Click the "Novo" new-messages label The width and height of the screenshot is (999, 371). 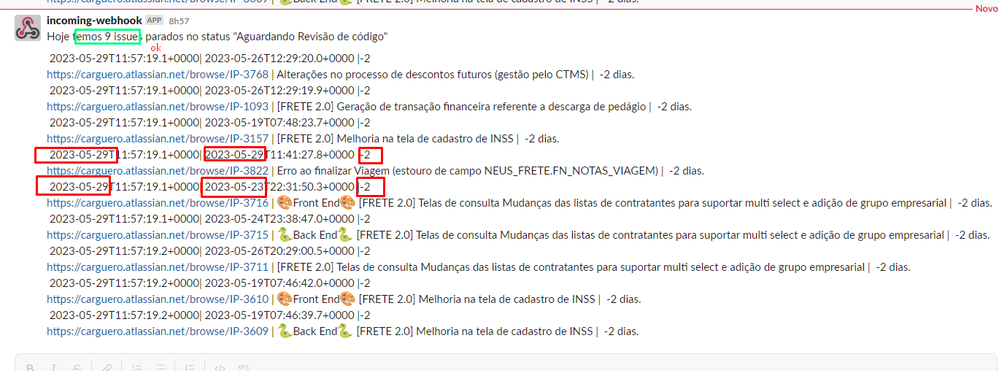[986, 10]
